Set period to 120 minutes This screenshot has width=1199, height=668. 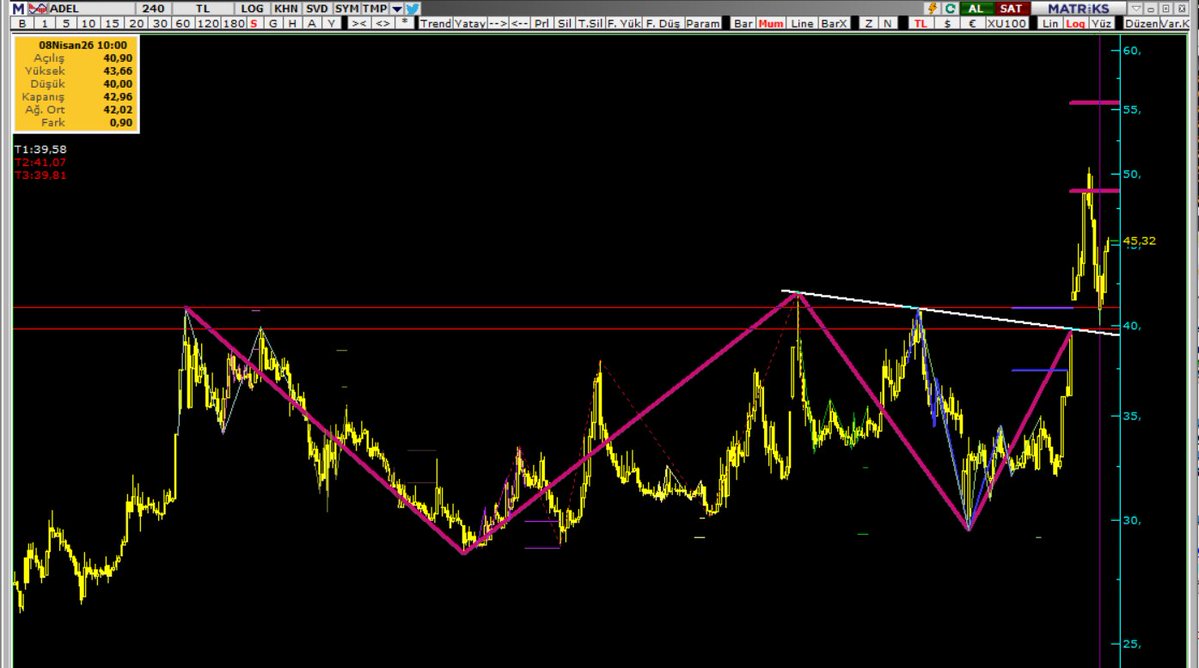tap(208, 24)
